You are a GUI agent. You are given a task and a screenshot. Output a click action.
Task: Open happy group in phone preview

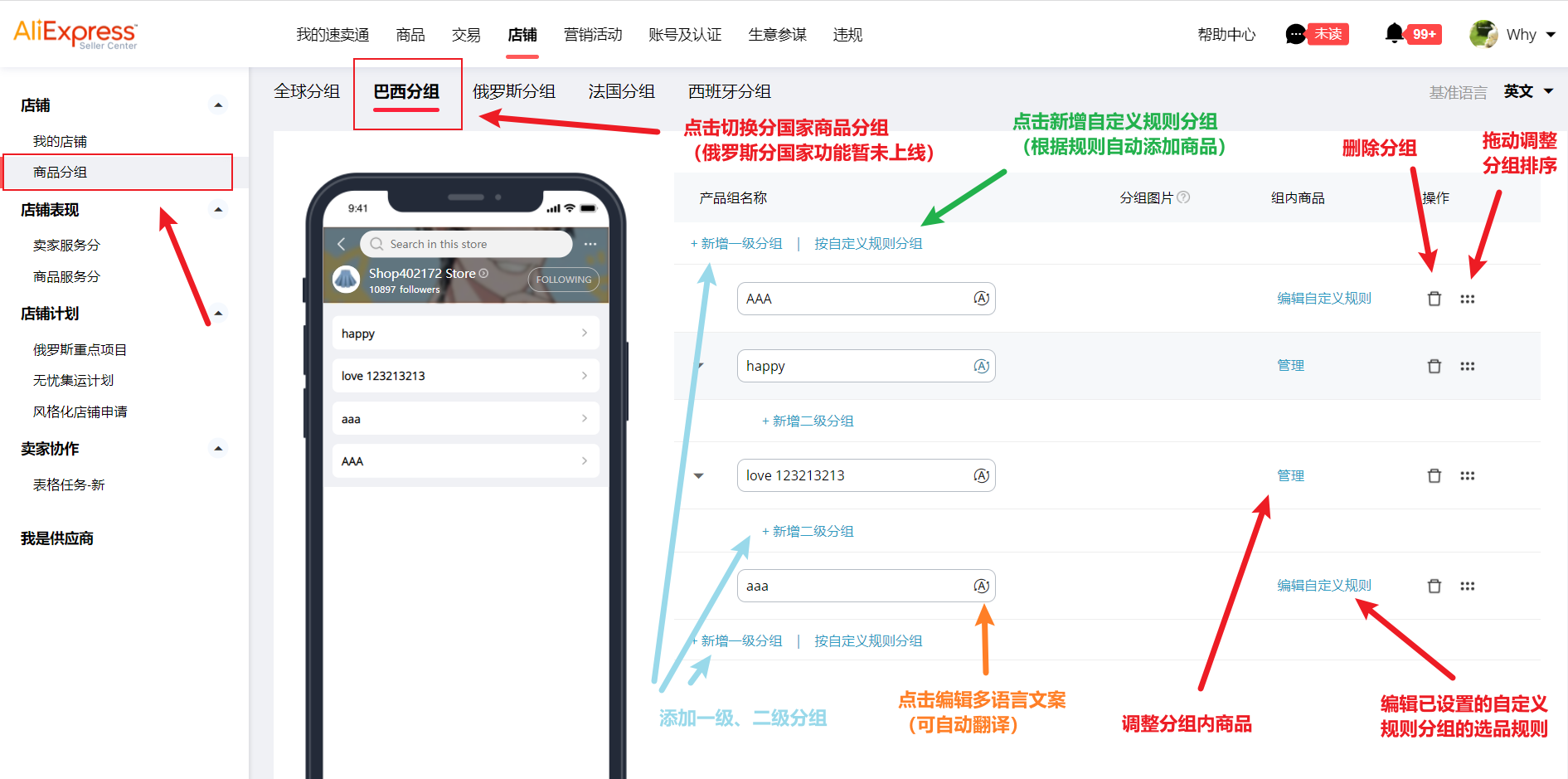point(465,333)
